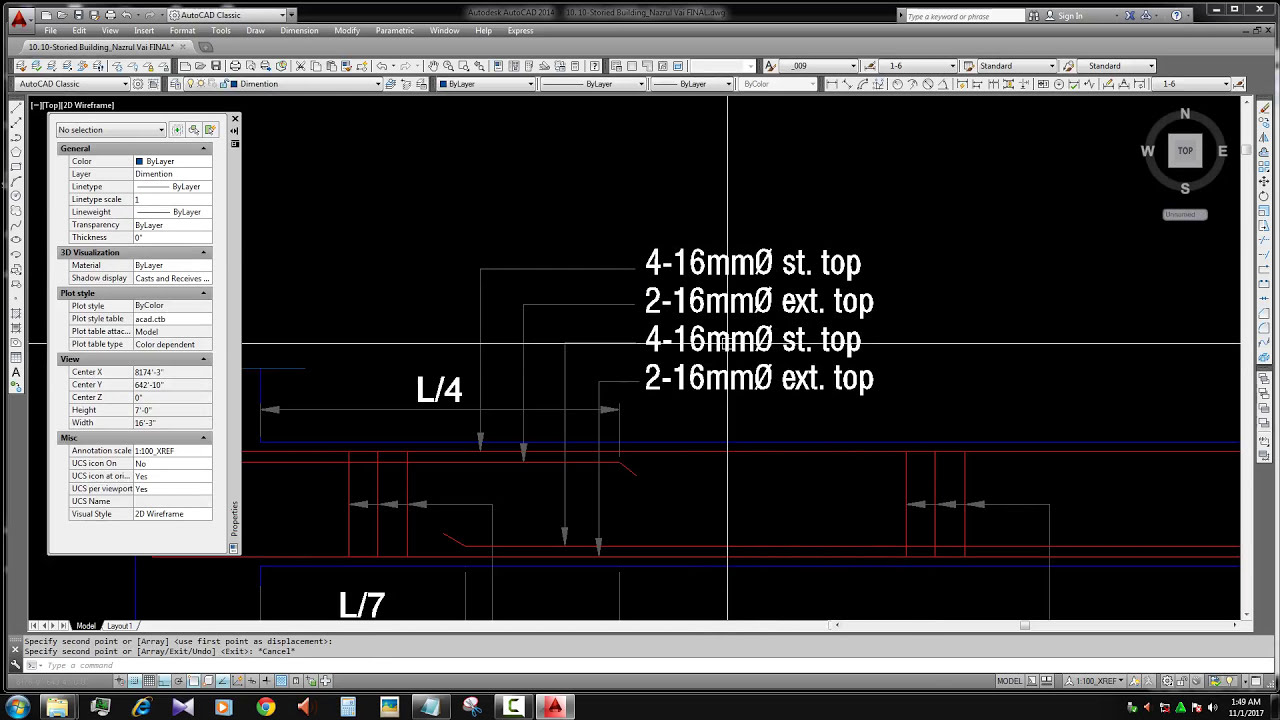Click the 1:100_XREF annotation scale button
Image resolution: width=1280 pixels, height=720 pixels.
point(1094,681)
